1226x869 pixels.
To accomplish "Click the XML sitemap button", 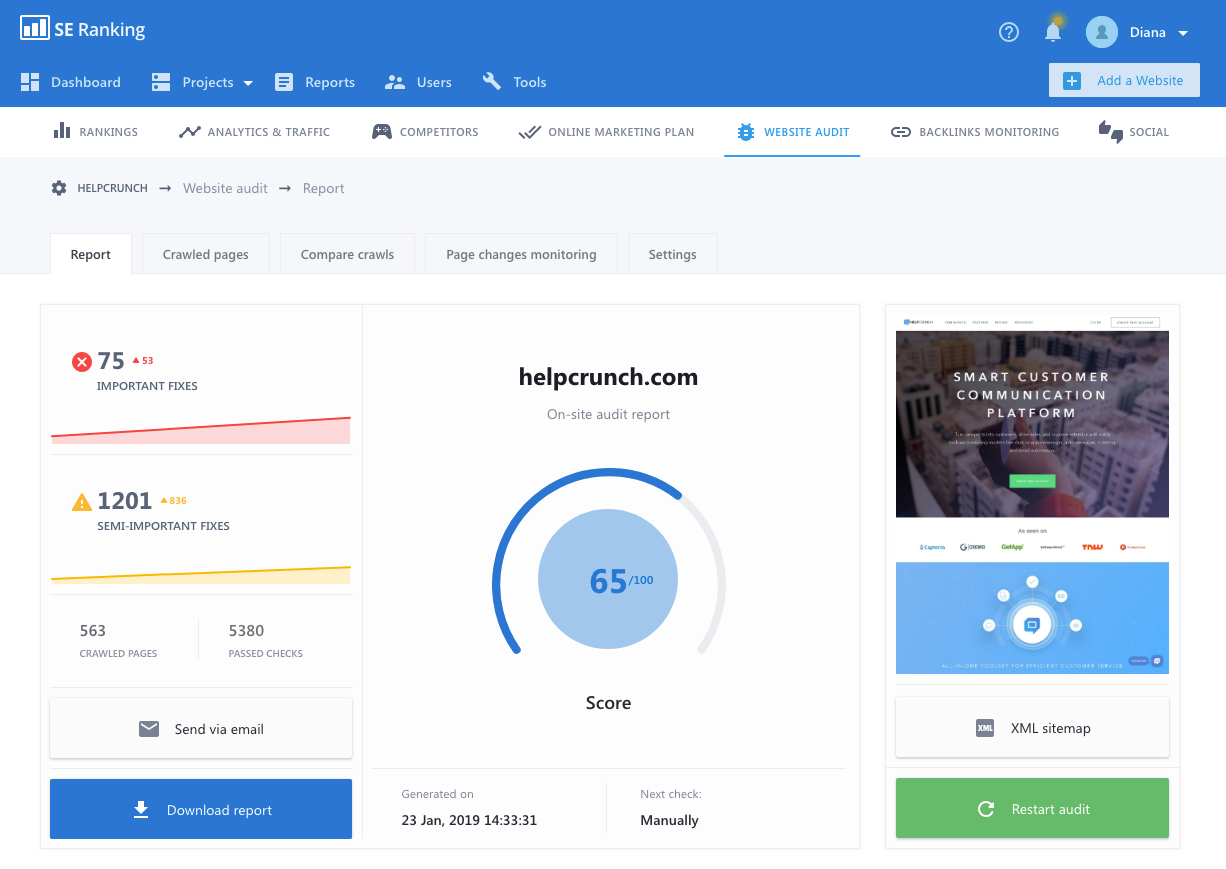I will click(1032, 727).
